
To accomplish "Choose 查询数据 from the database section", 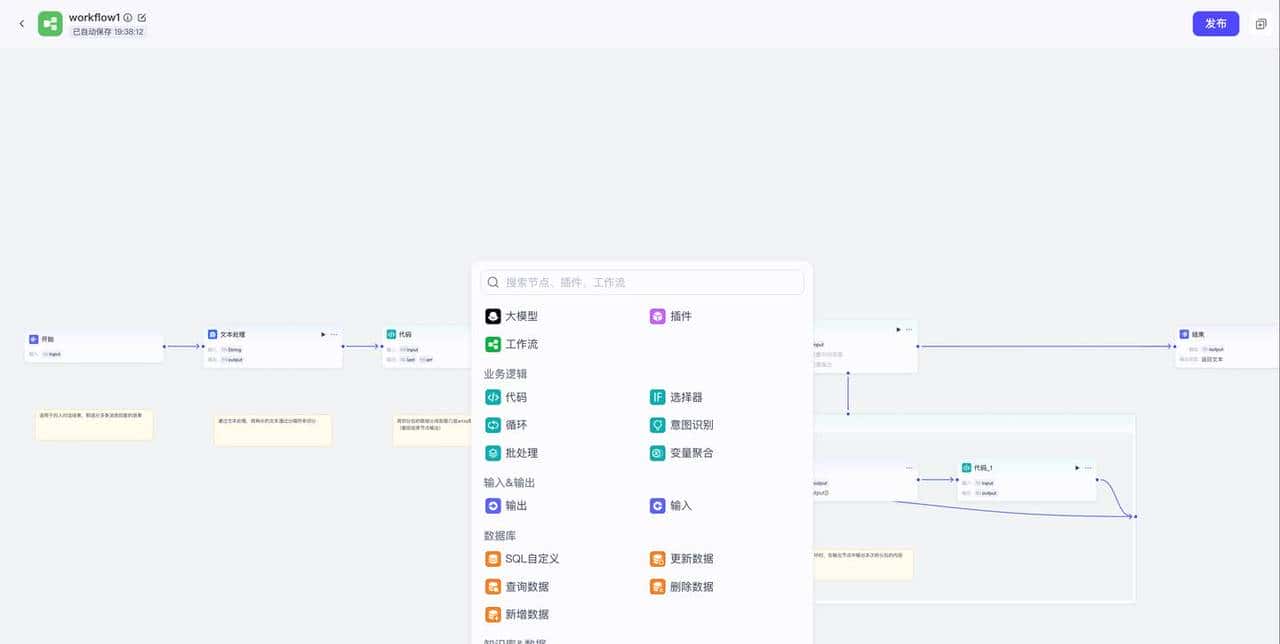I will tap(527, 586).
